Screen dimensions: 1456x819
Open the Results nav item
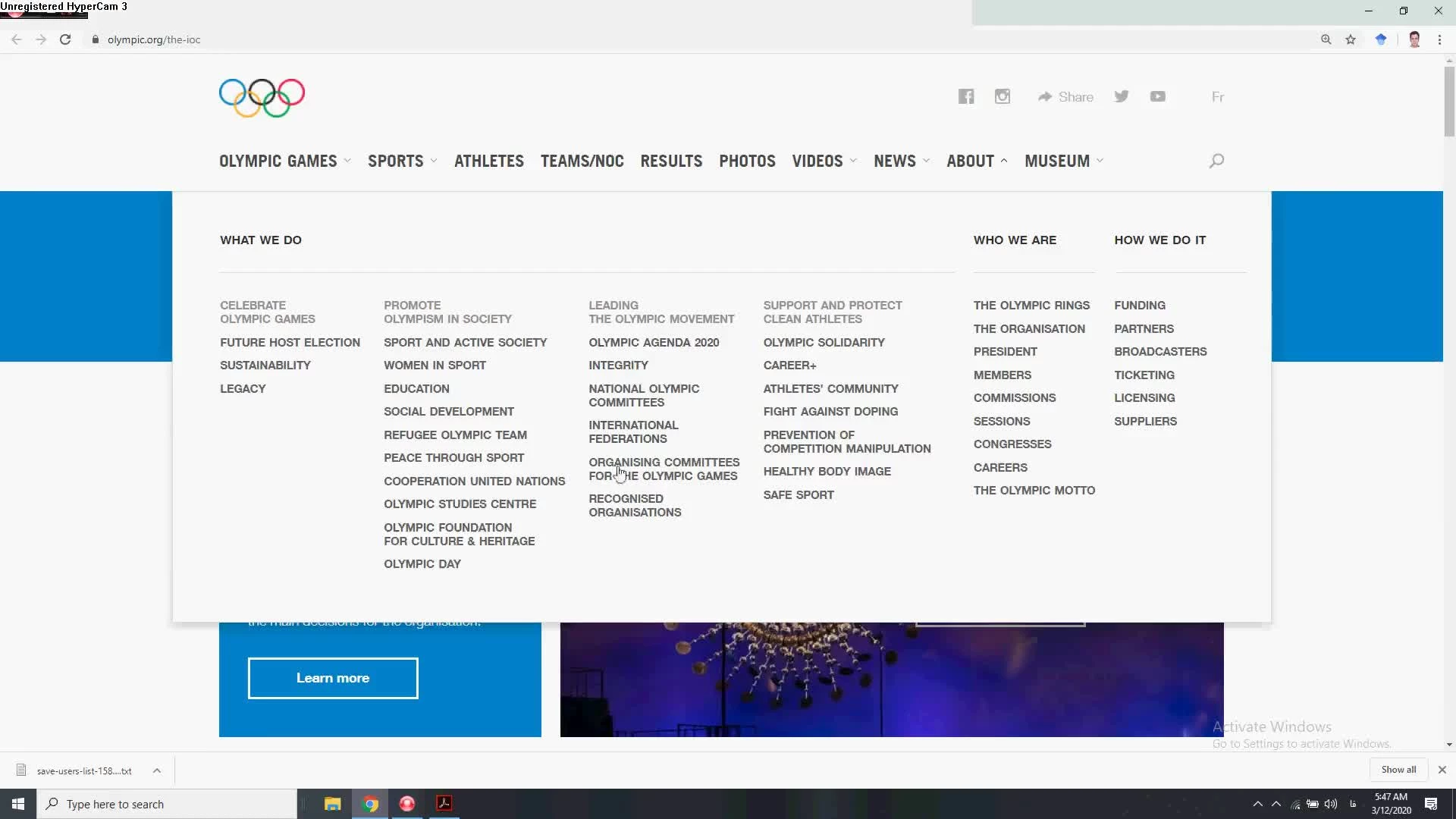pyautogui.click(x=671, y=161)
